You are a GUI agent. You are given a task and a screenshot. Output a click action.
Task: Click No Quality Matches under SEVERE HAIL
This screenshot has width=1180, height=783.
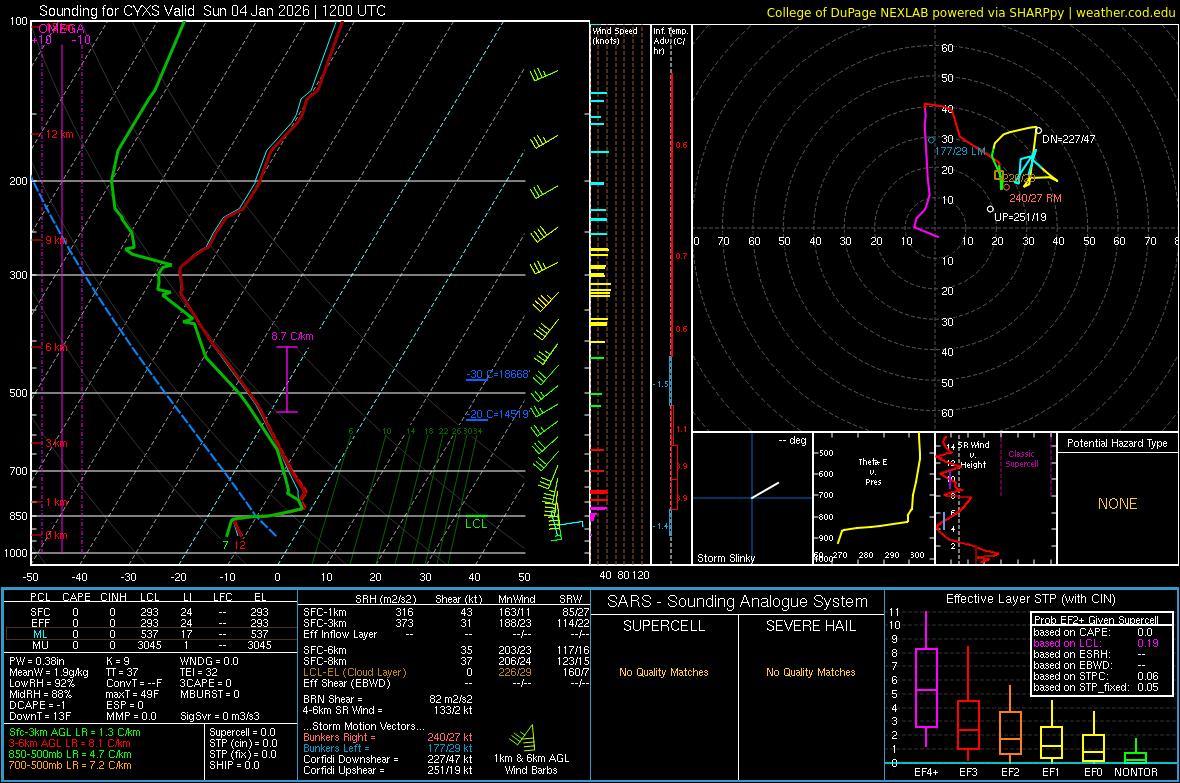[810, 672]
